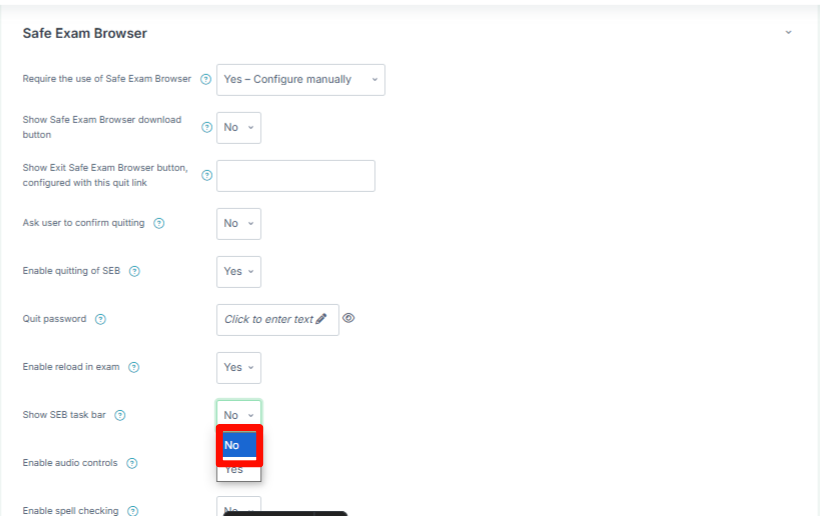Open Show Safe Exam Browser download button dropdown

pos(238,128)
